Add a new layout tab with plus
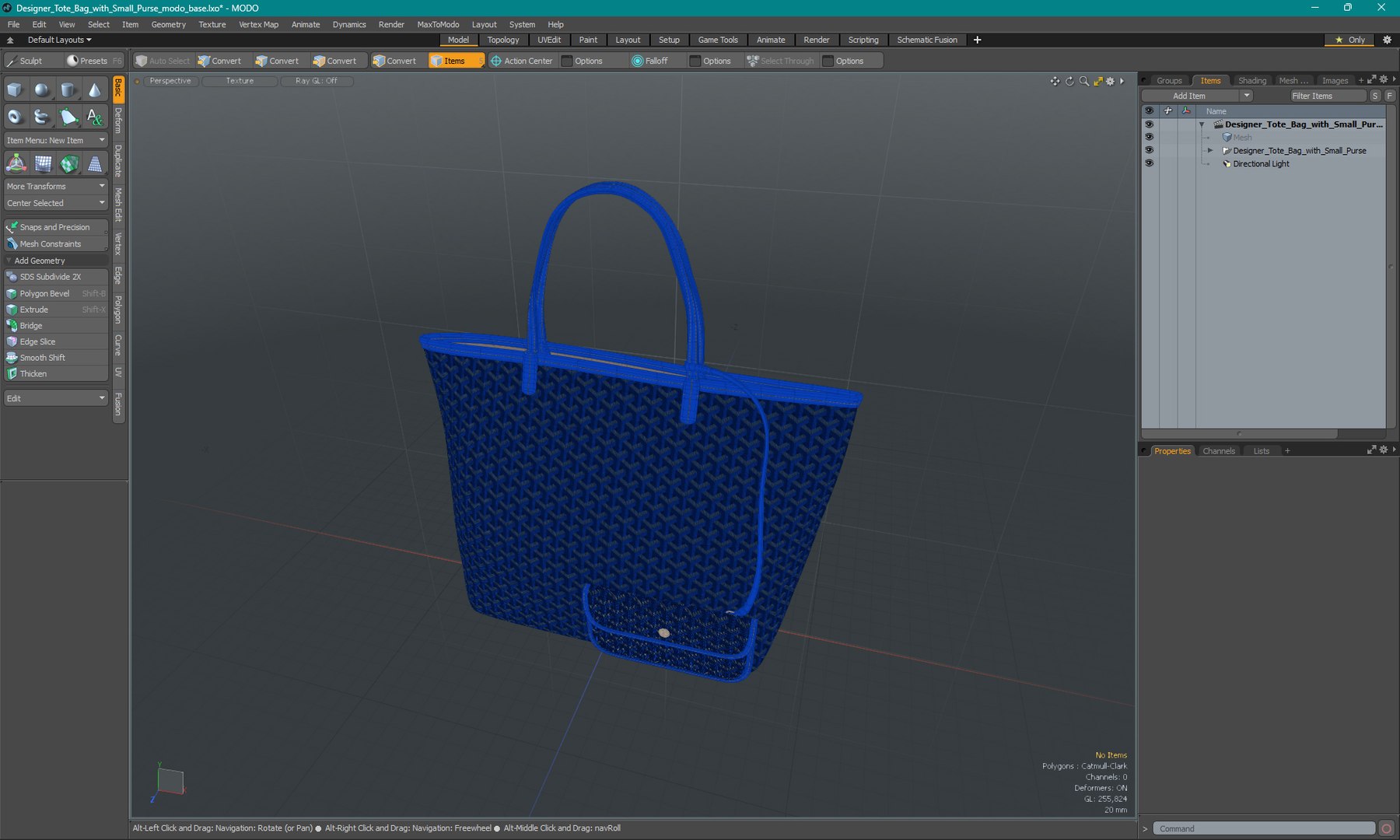This screenshot has height=840, width=1400. pyautogui.click(x=978, y=40)
